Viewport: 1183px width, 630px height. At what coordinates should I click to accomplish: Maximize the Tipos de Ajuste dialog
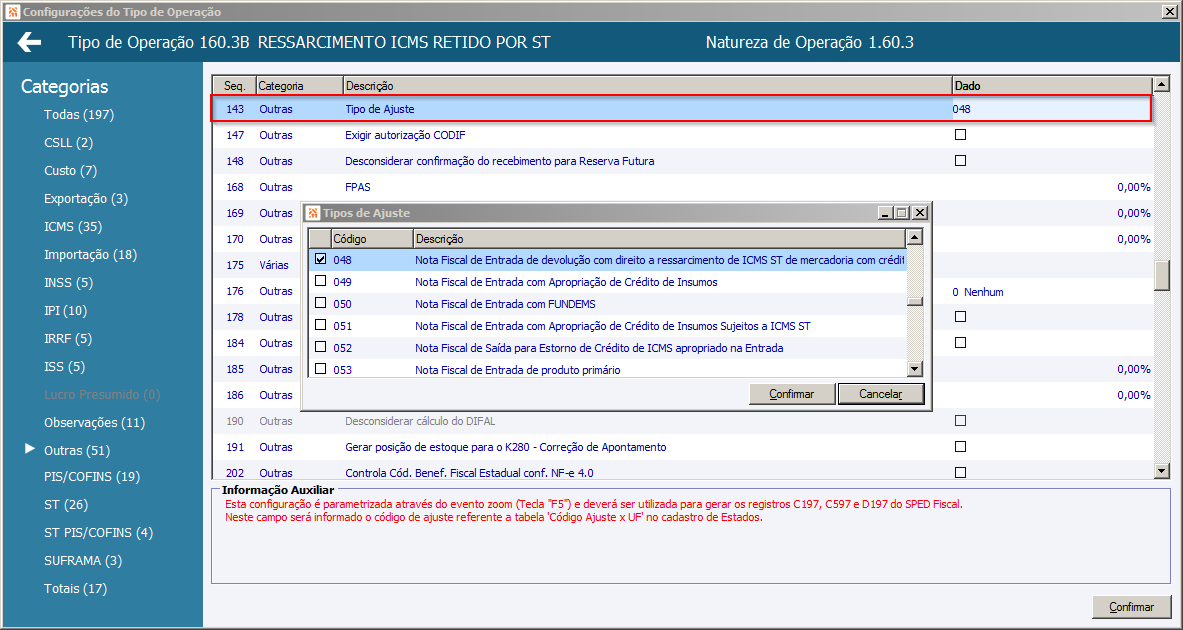[901, 214]
